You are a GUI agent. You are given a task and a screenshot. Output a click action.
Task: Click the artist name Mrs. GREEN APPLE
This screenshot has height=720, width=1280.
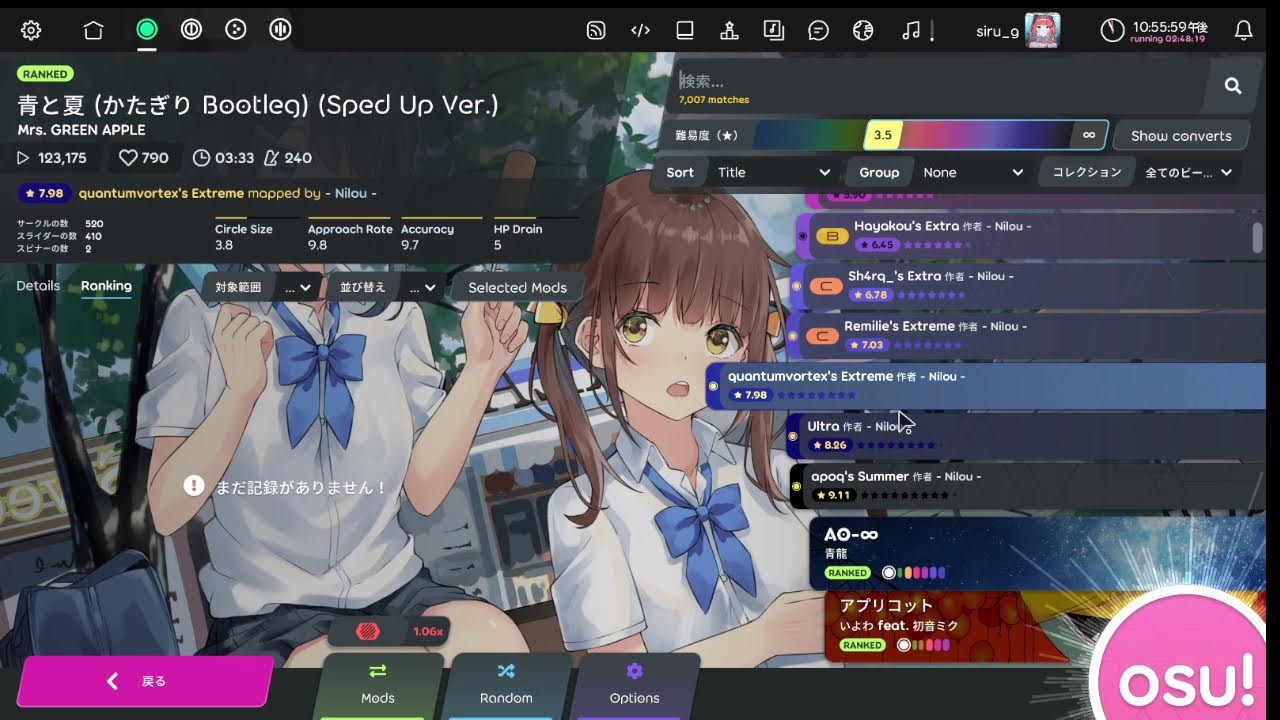[x=81, y=130]
